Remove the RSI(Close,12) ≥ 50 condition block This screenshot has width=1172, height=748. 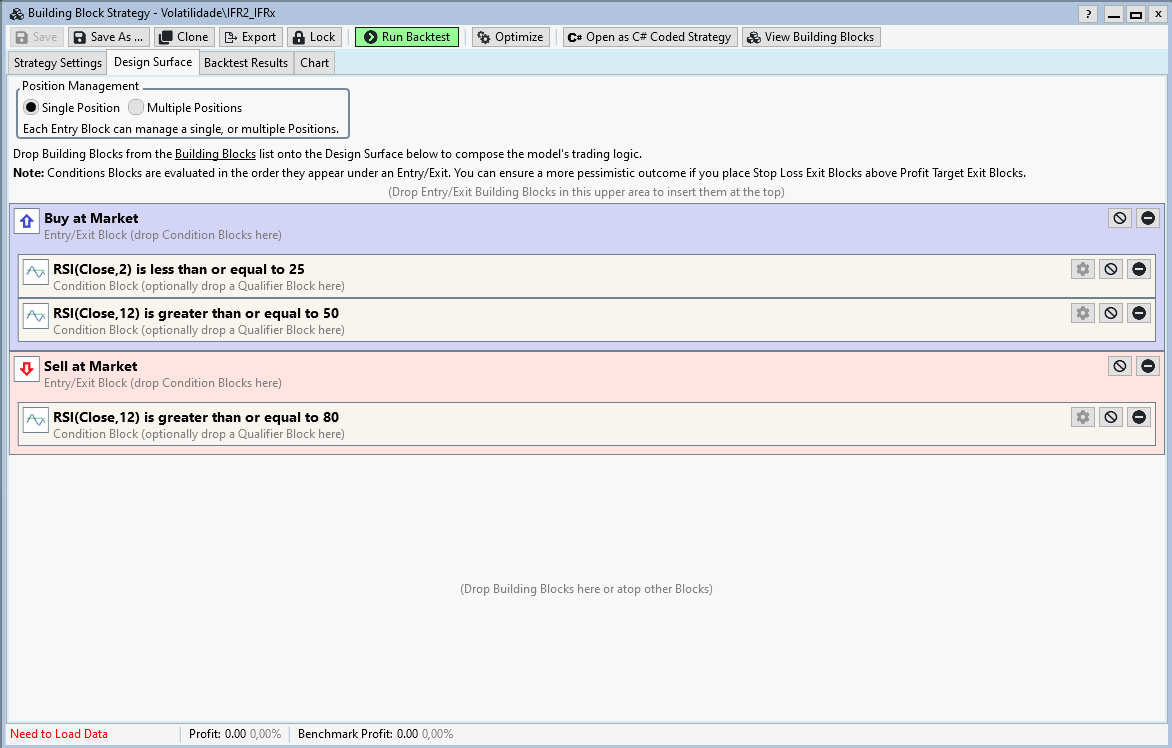pyautogui.click(x=1138, y=313)
